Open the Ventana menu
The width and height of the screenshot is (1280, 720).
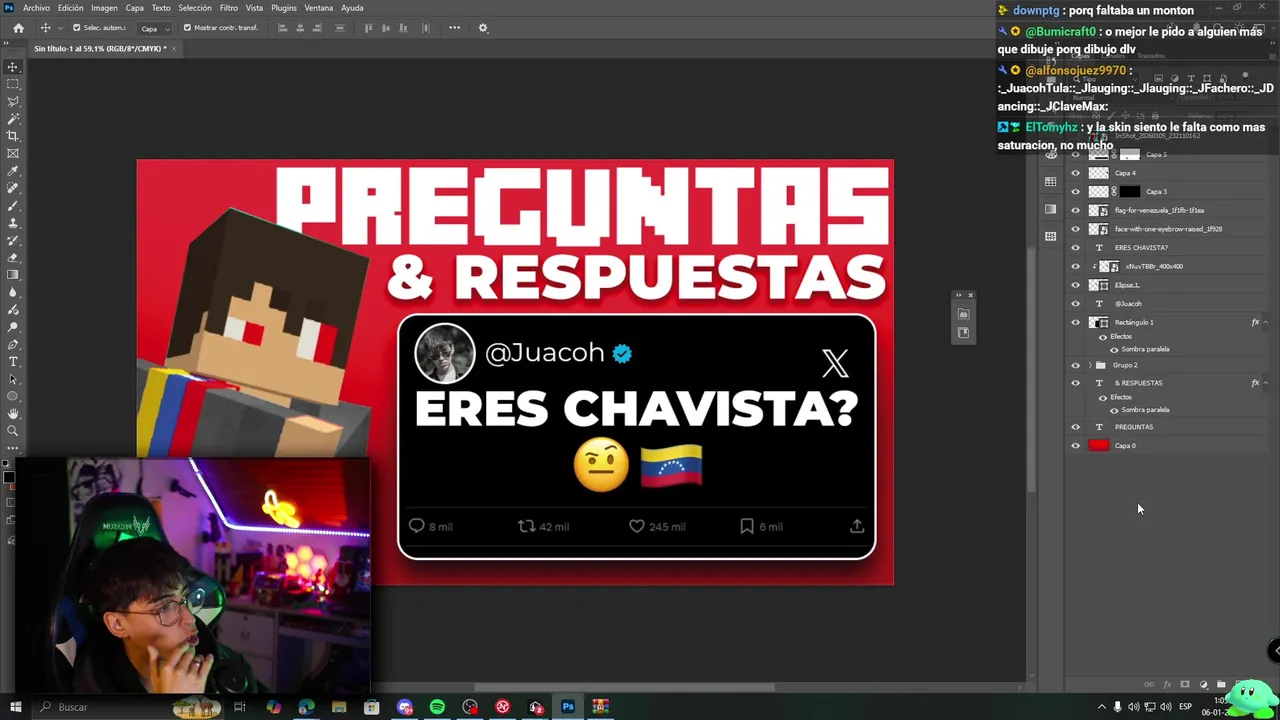[319, 8]
